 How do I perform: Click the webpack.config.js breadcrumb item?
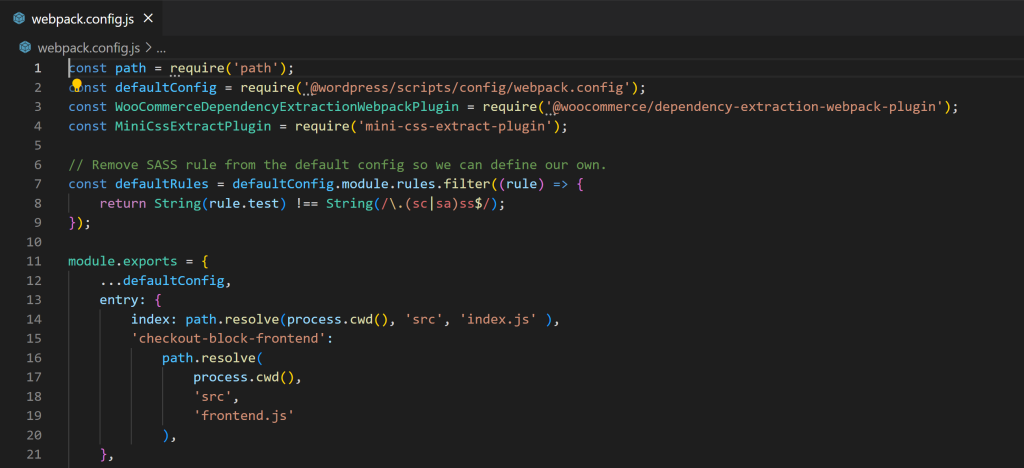pos(89,48)
